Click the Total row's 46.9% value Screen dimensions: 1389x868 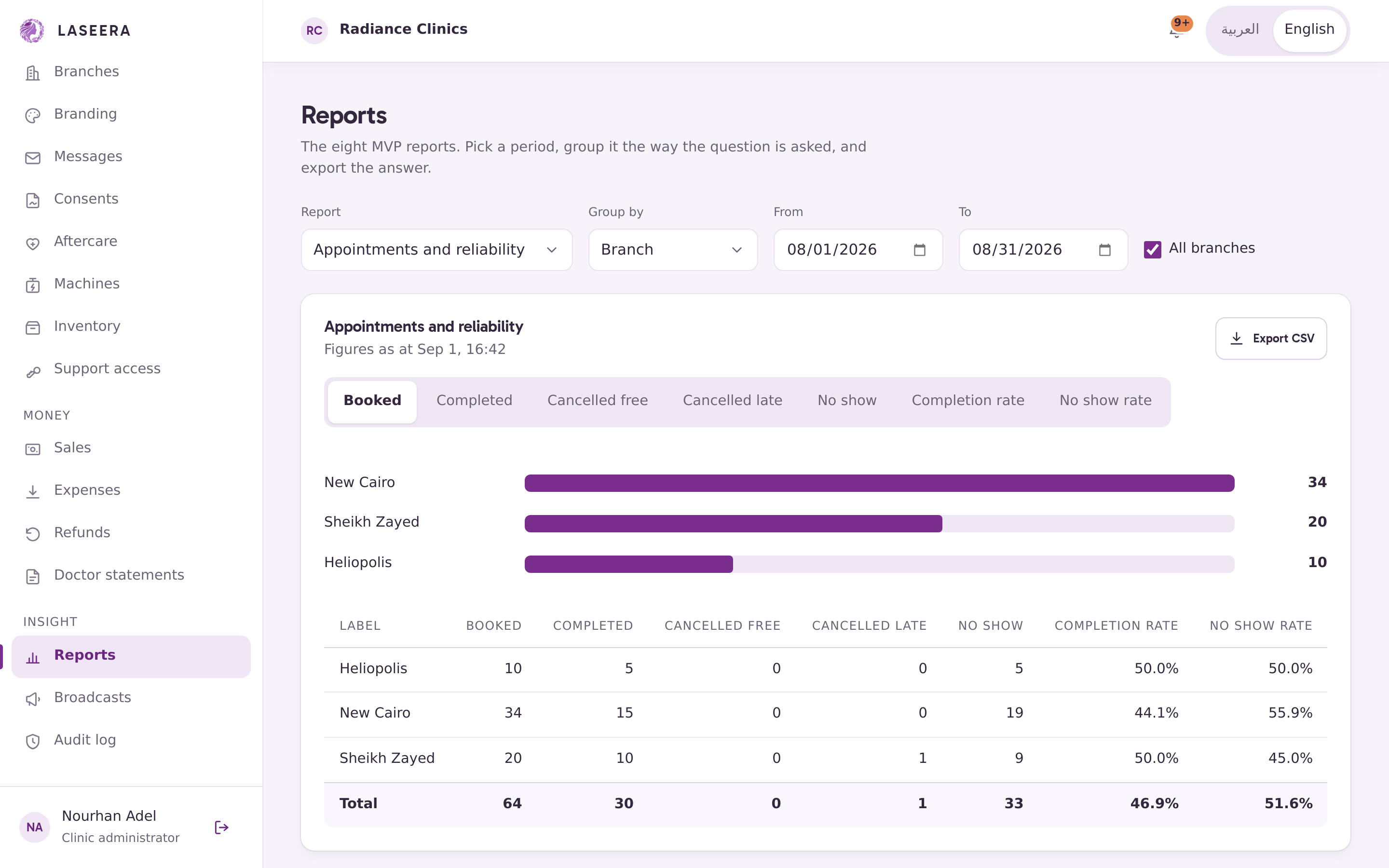[1154, 804]
